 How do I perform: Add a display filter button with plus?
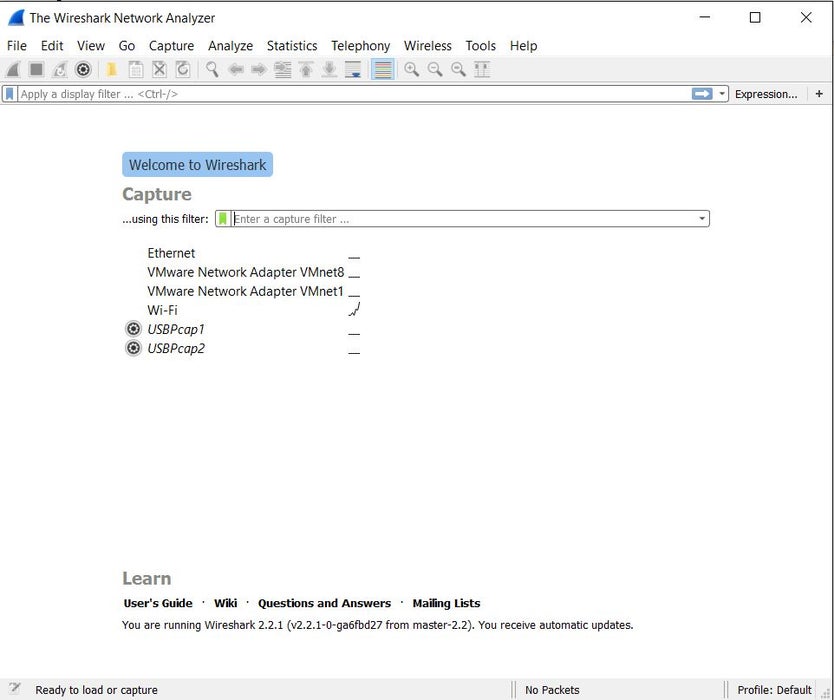coord(819,94)
